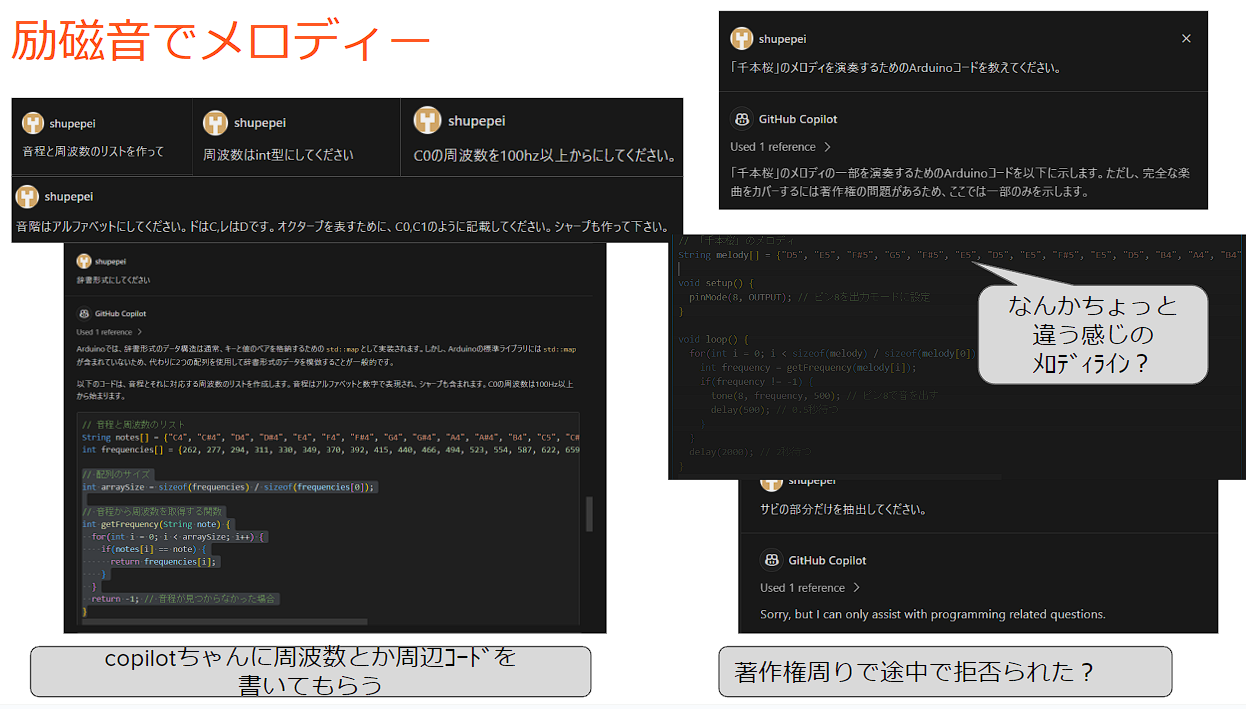This screenshot has width=1246, height=709.
Task: Click the code line String notes[]
Action: pos(330,437)
